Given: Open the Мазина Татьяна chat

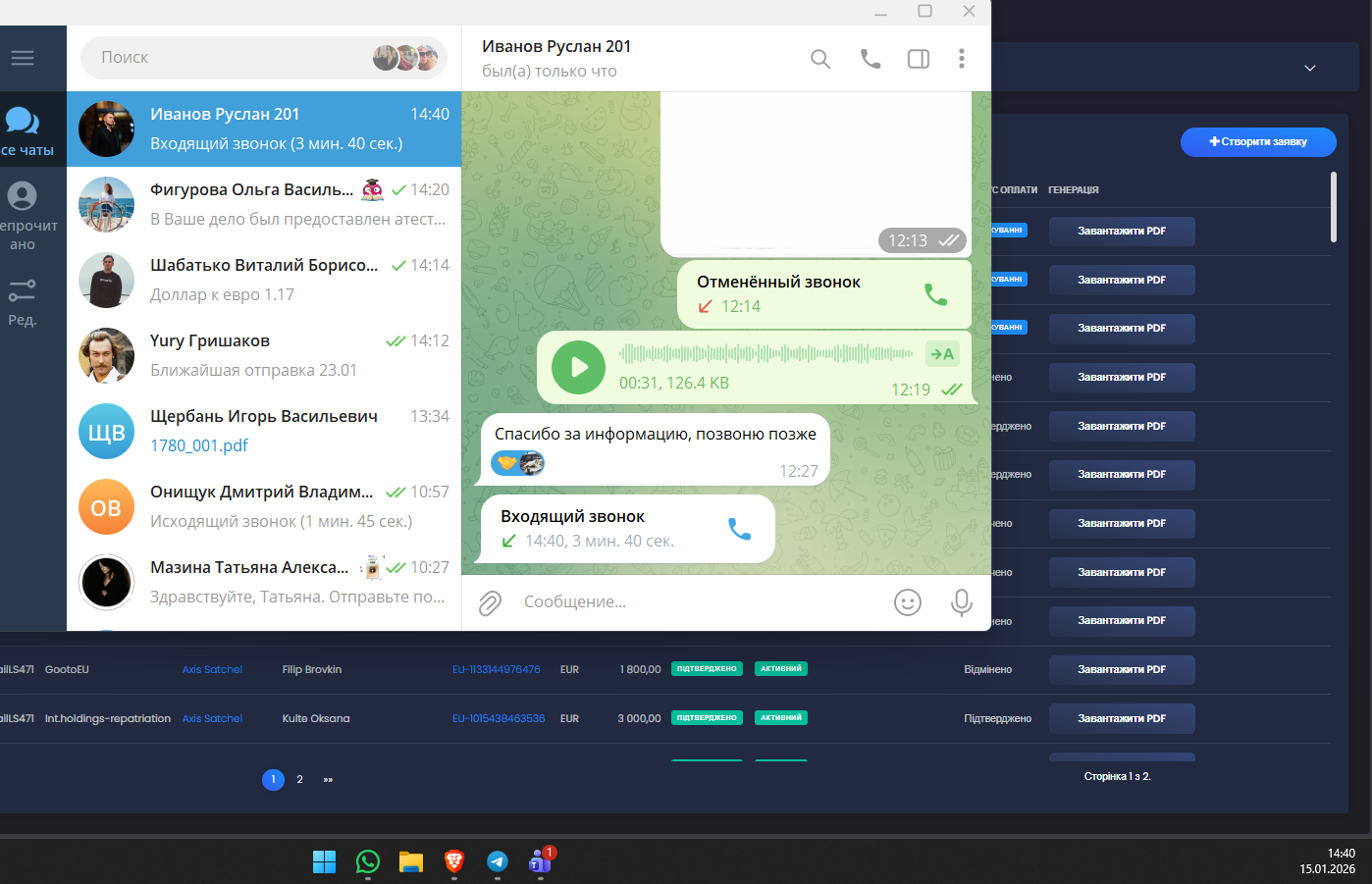Looking at the screenshot, I should pos(264,583).
